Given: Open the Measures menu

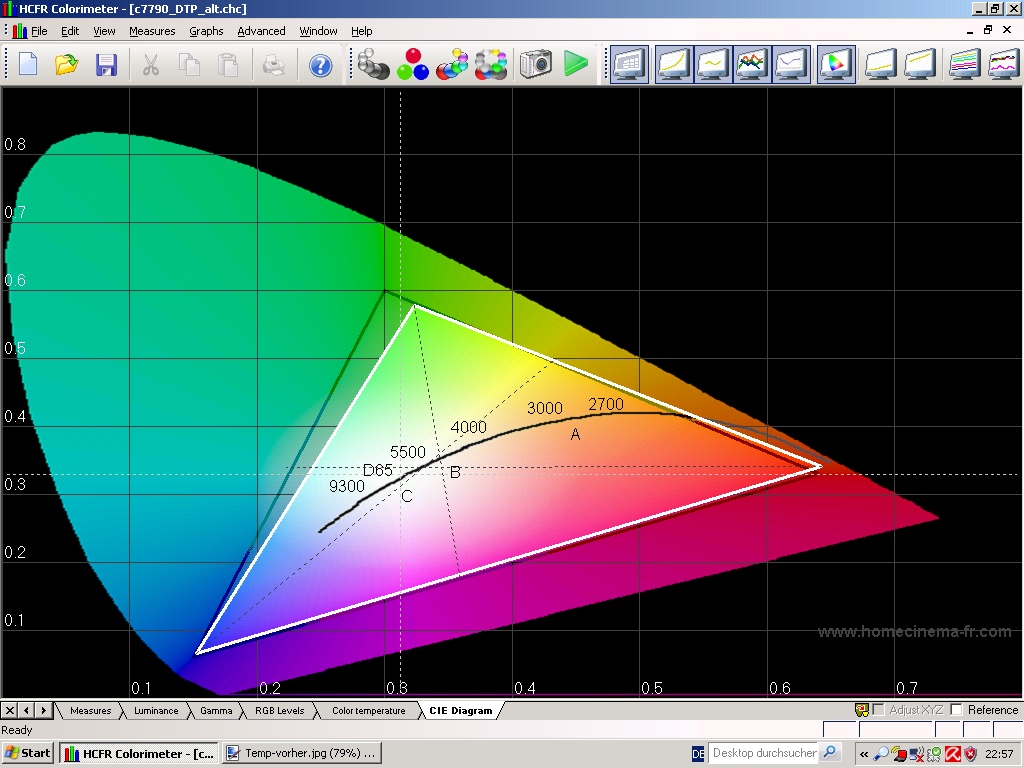Looking at the screenshot, I should [x=152, y=31].
